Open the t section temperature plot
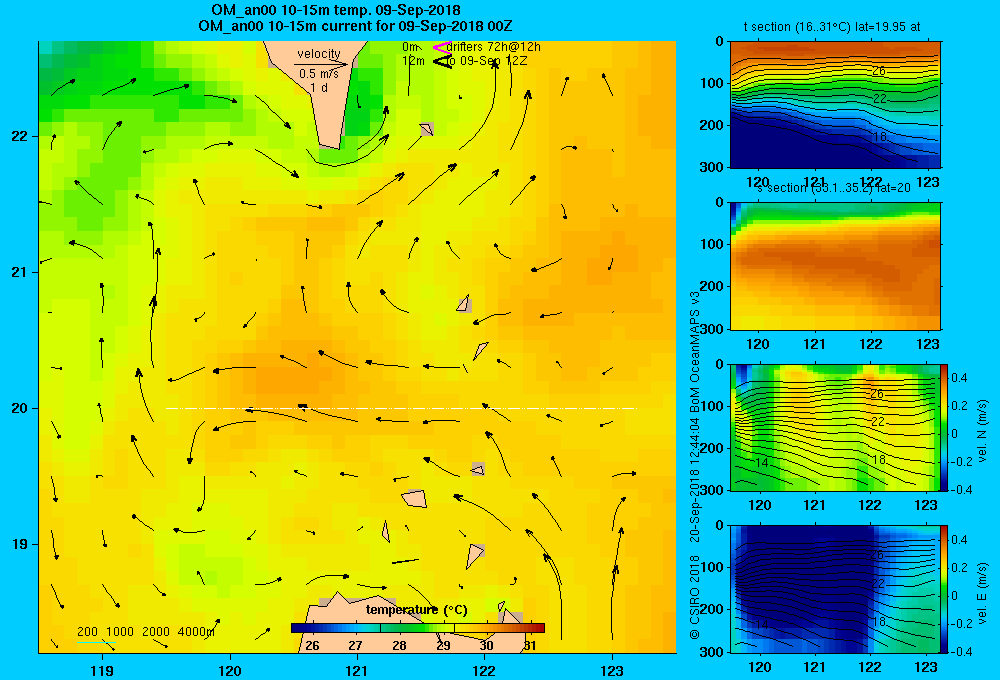 [835, 105]
